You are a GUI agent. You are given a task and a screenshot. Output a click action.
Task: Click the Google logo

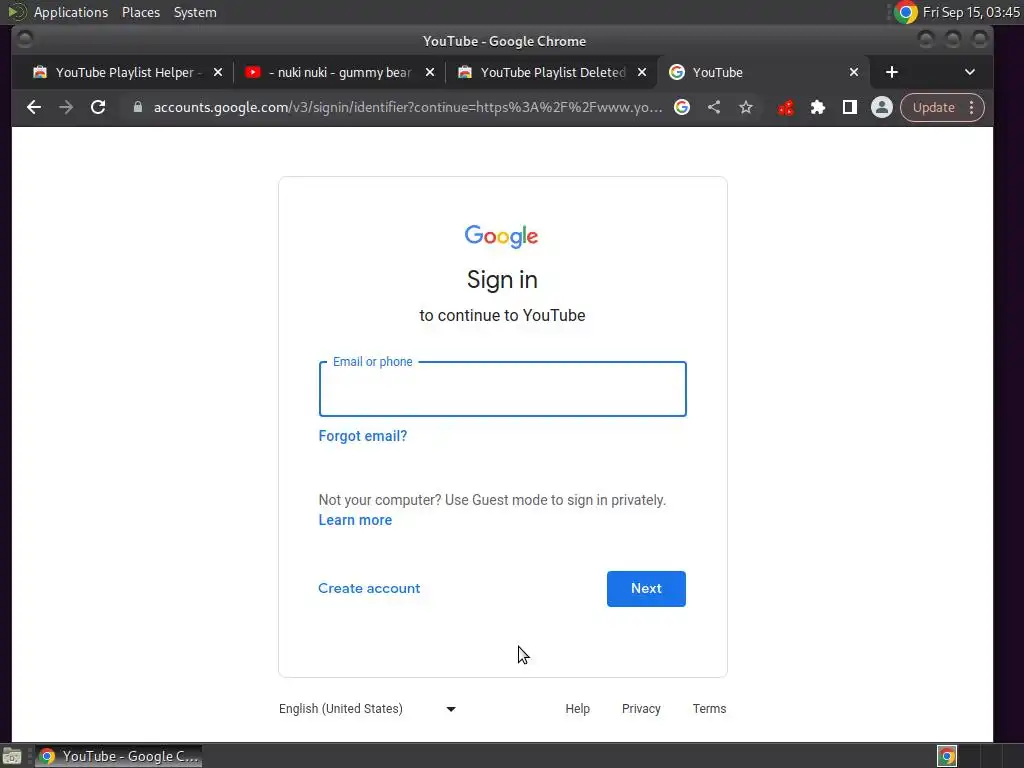point(502,236)
